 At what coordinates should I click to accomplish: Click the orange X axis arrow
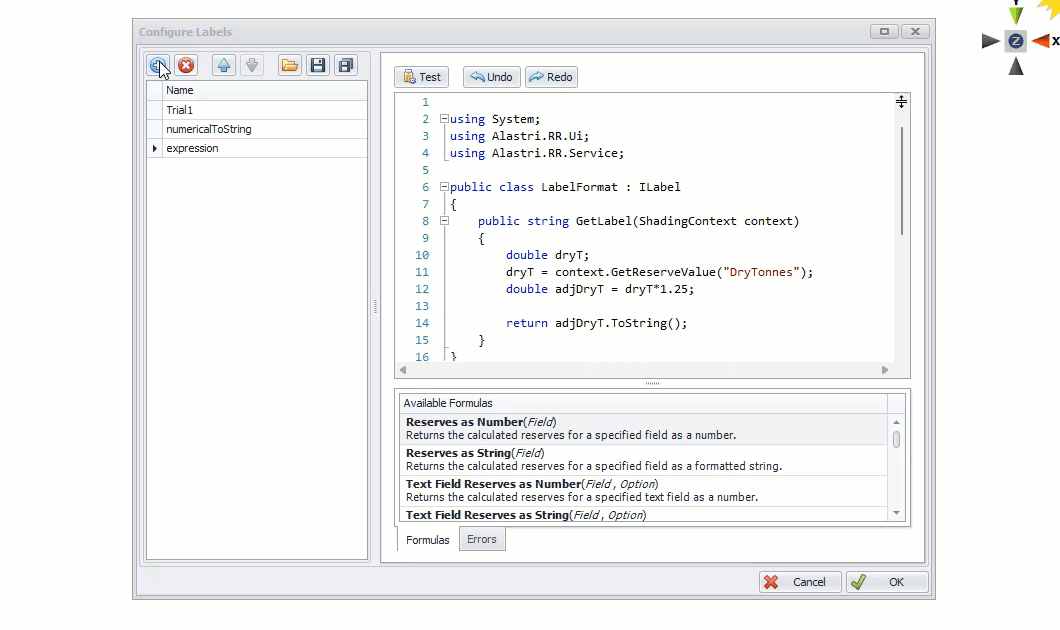click(1041, 41)
